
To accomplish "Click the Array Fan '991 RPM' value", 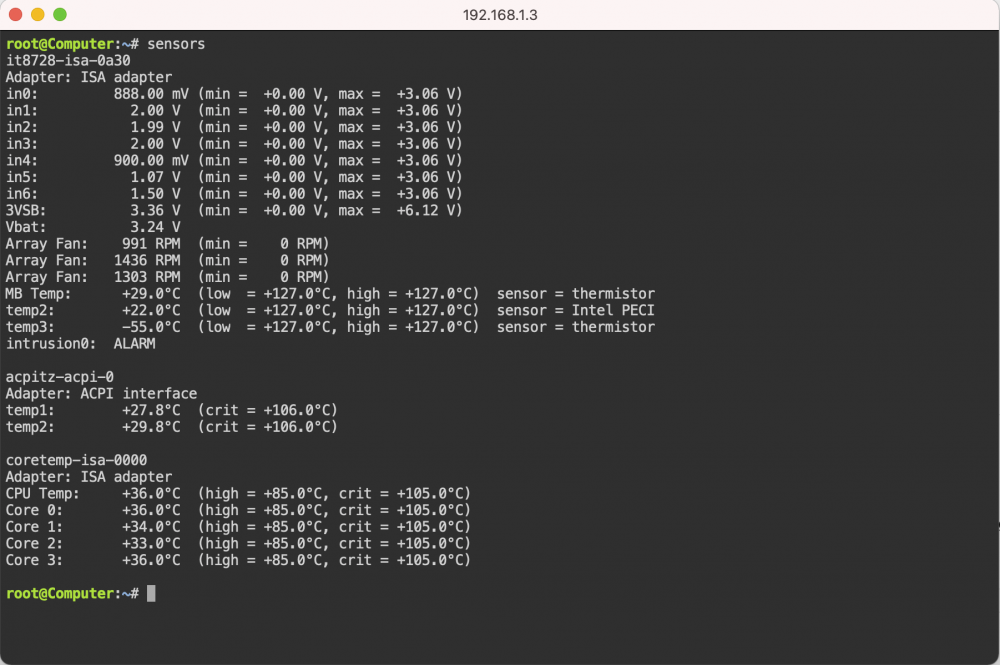I will [x=151, y=244].
